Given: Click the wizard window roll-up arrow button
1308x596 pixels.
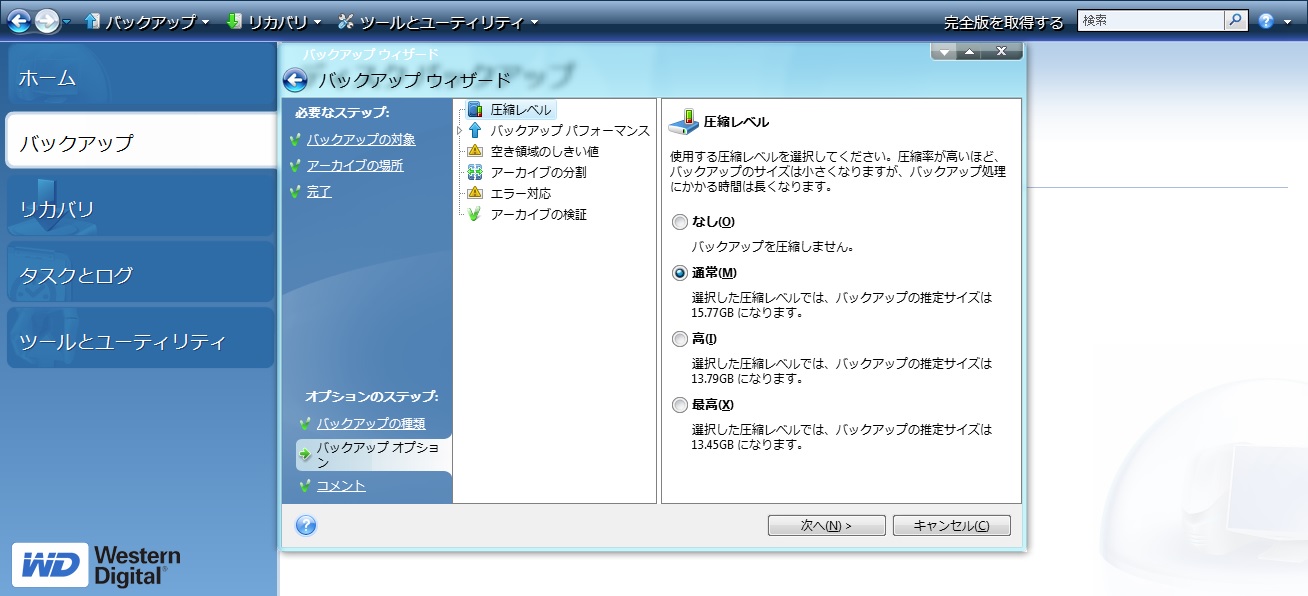Looking at the screenshot, I should pyautogui.click(x=970, y=51).
